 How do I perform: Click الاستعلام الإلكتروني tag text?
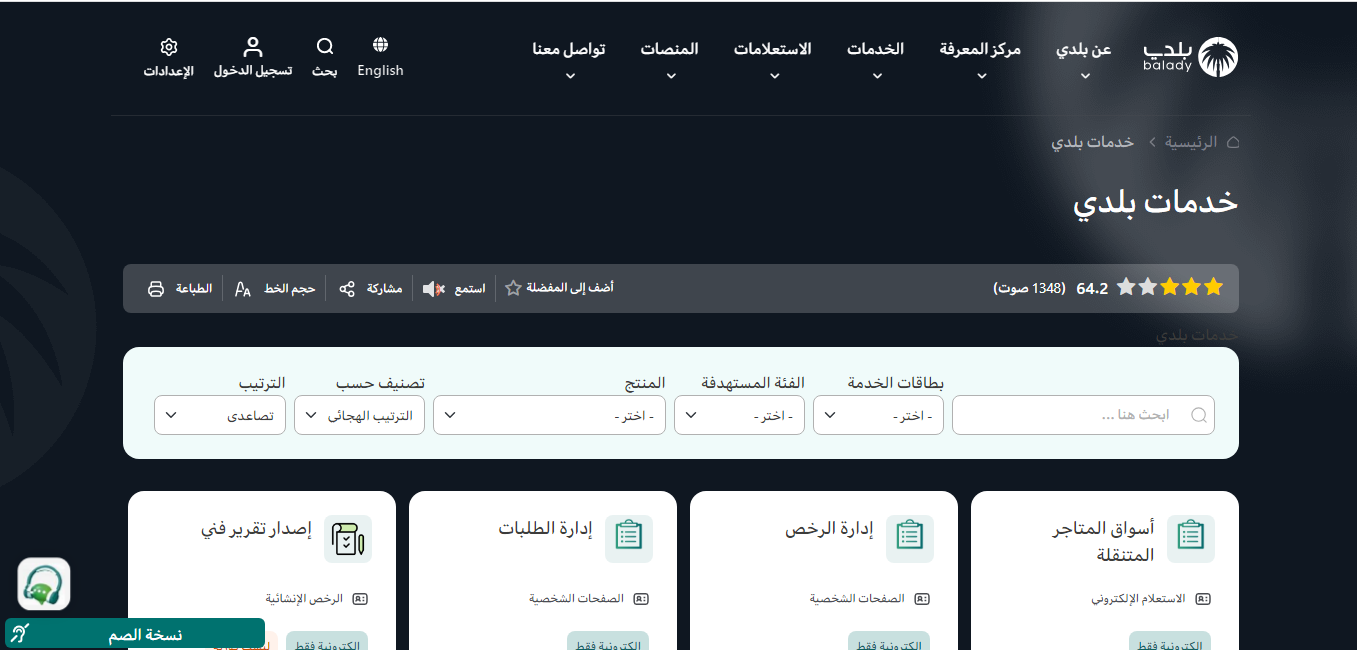(x=1138, y=599)
